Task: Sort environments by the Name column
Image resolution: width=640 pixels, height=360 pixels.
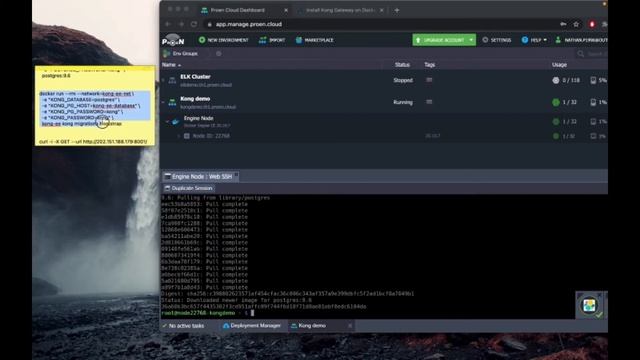Action: click(x=171, y=64)
